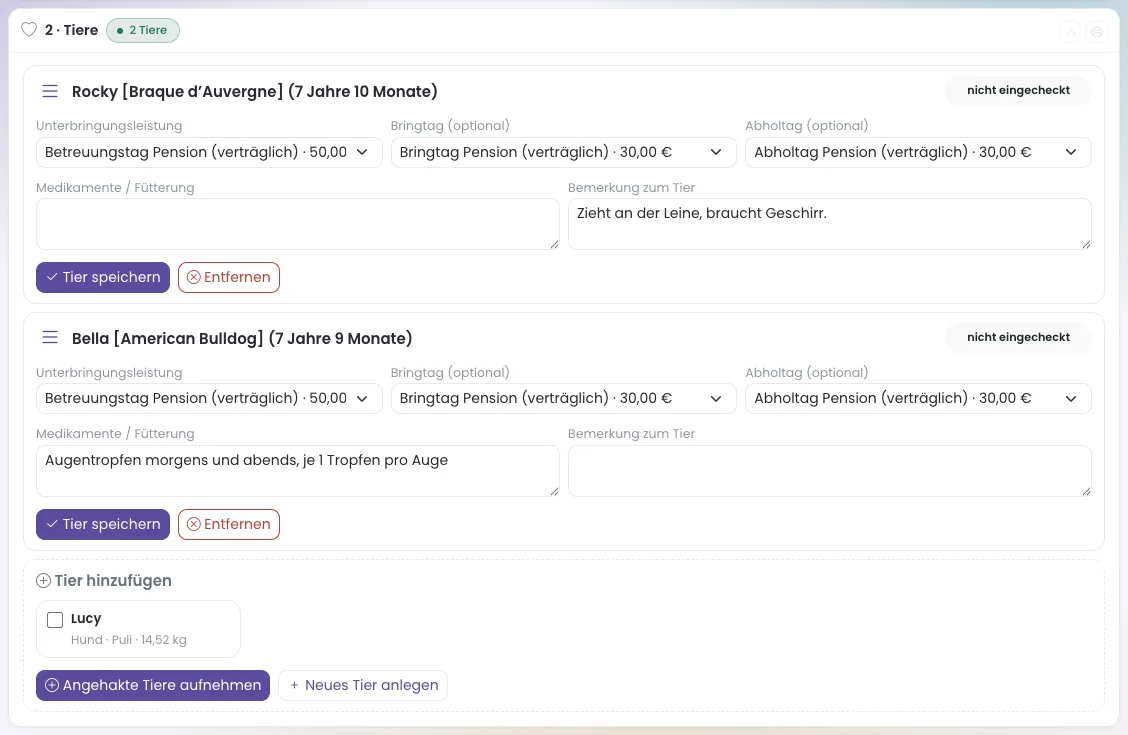Viewport: 1128px width, 735px height.
Task: Collapse the Tiere section with the chevron-up icon
Action: coord(1070,32)
